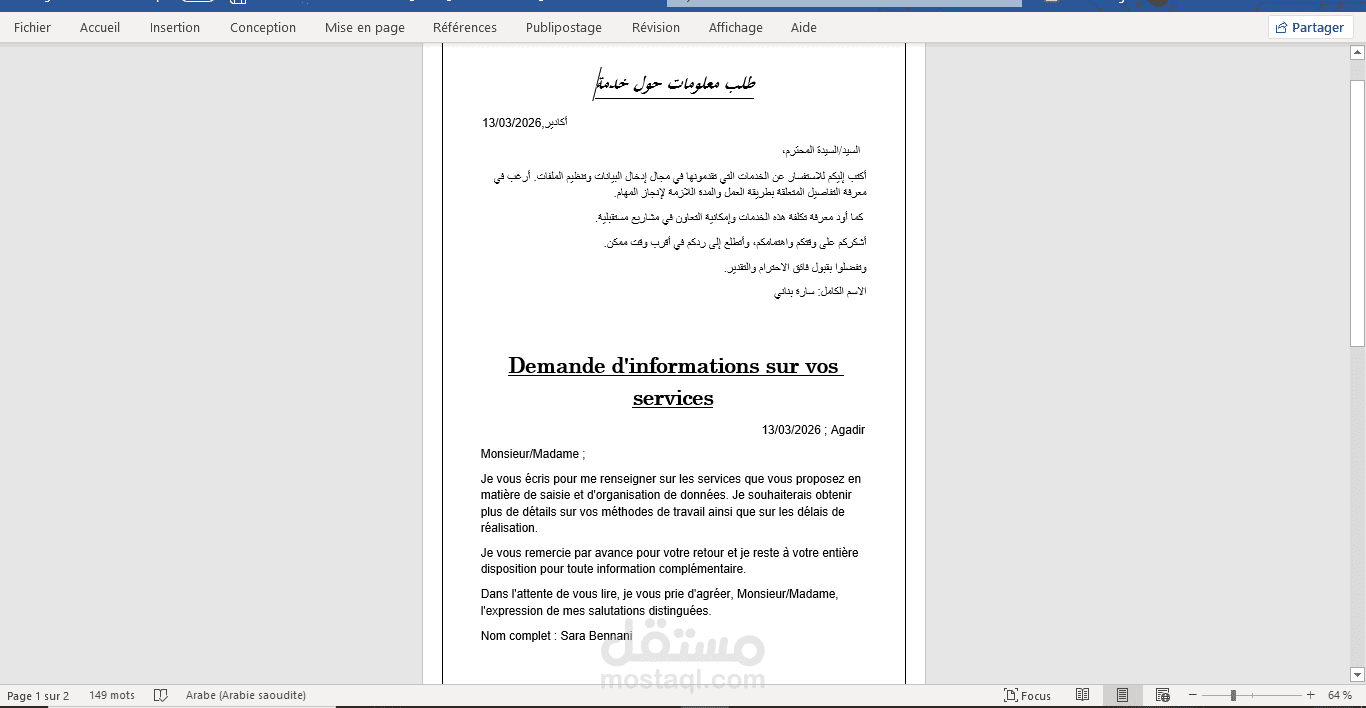Switch to Web Layout view icon

point(1162,695)
